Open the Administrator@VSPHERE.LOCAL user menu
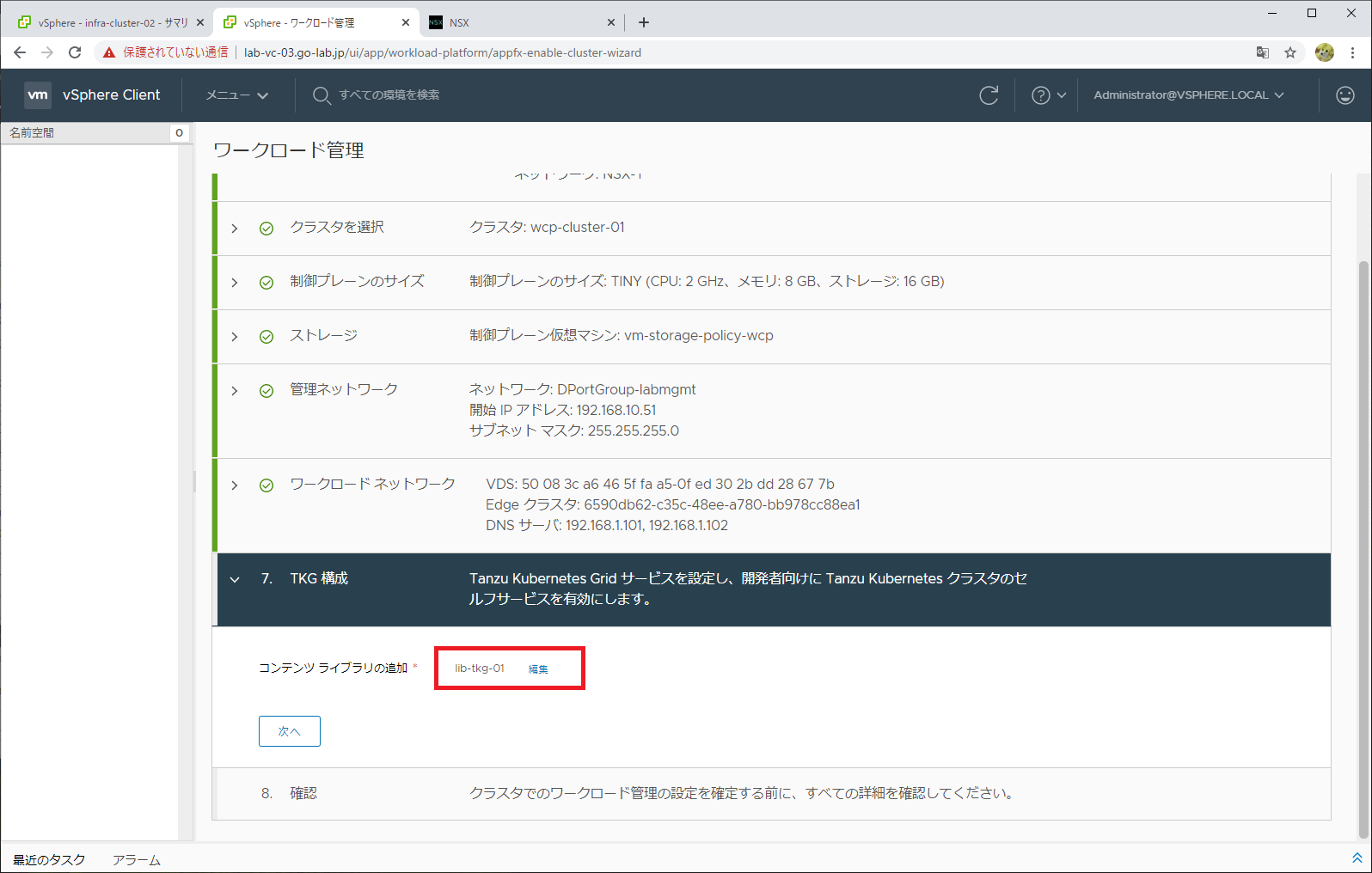This screenshot has width=1372, height=873. (1189, 95)
